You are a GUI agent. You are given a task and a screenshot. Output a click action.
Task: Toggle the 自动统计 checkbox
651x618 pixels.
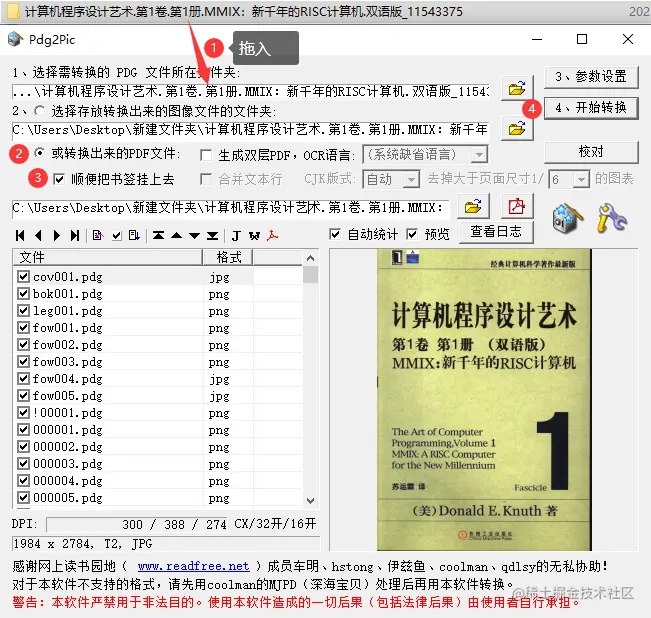point(335,234)
